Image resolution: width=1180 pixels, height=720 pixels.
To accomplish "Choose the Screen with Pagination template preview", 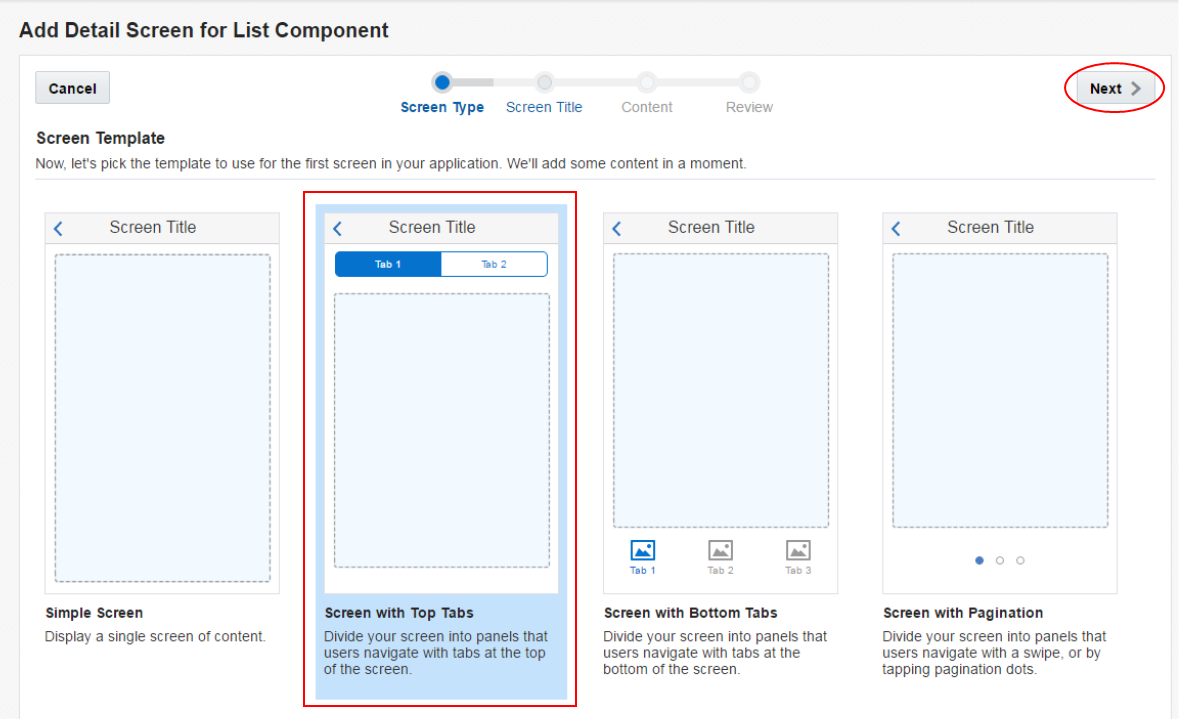I will [x=999, y=403].
